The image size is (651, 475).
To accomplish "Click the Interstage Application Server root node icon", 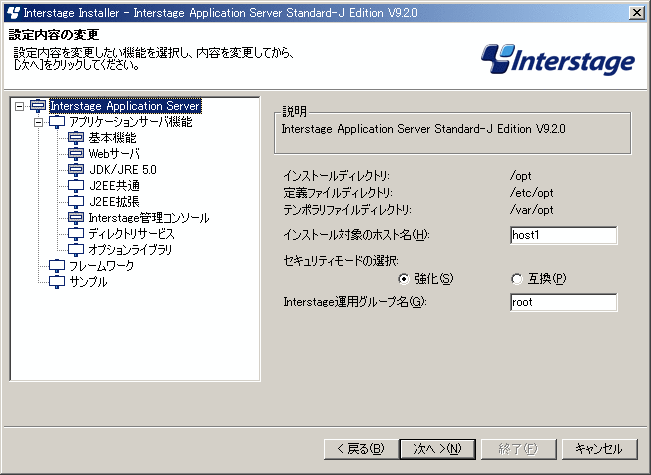I will coord(38,105).
